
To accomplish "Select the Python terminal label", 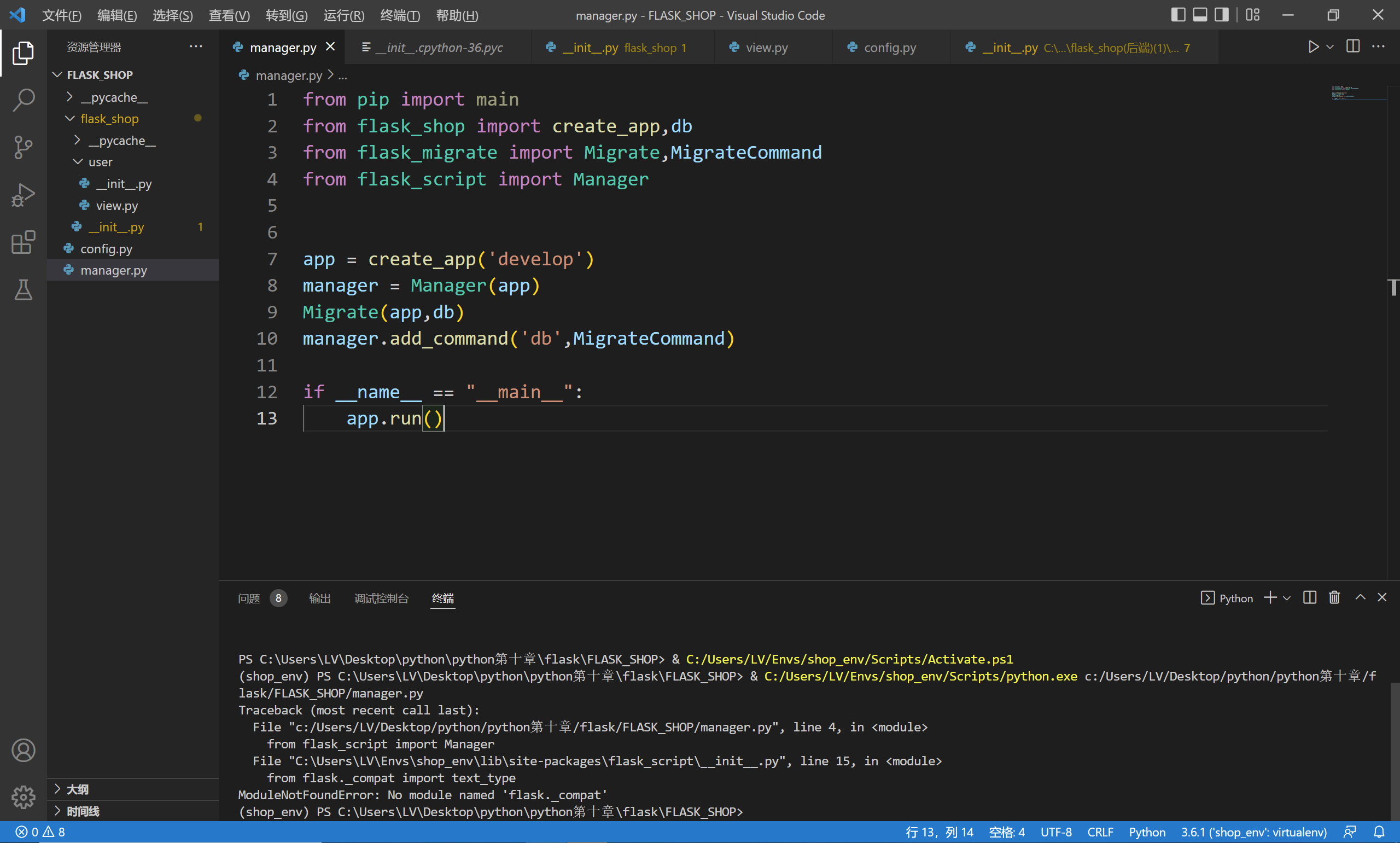I will [1227, 598].
